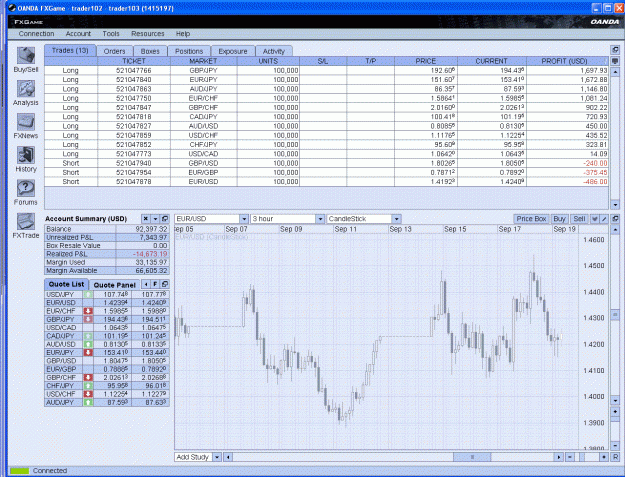Image resolution: width=625 pixels, height=477 pixels.
Task: Switch to the Orders tab
Action: (114, 51)
